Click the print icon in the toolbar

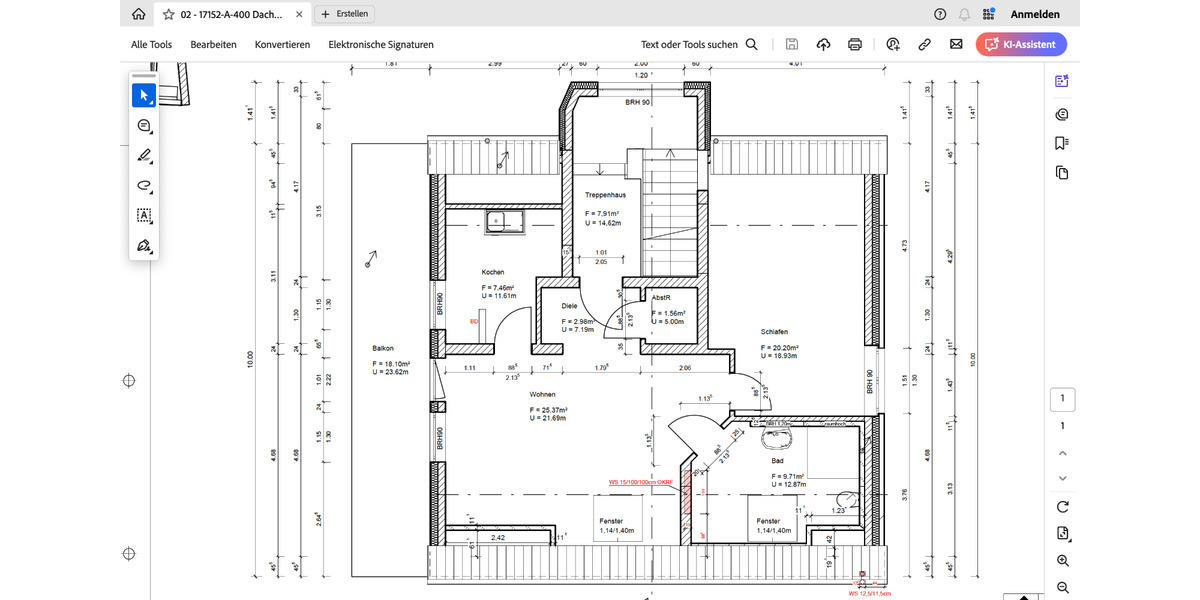point(854,44)
